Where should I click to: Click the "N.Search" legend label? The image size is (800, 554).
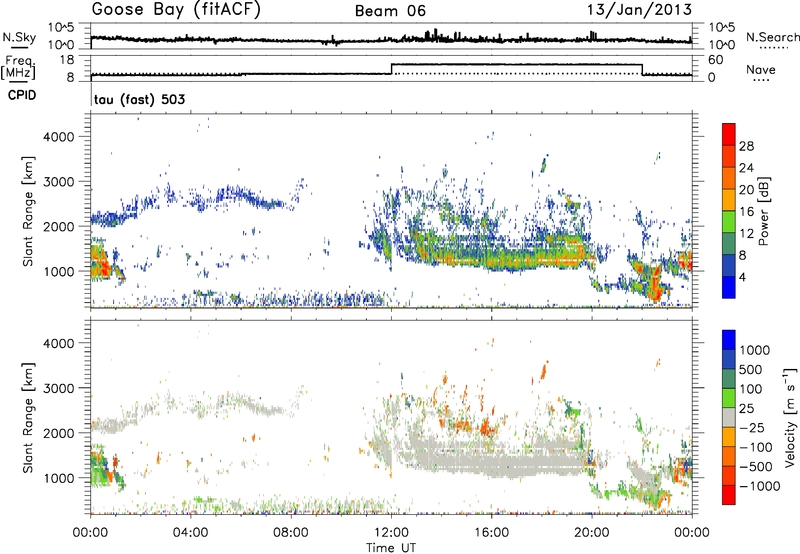(772, 37)
